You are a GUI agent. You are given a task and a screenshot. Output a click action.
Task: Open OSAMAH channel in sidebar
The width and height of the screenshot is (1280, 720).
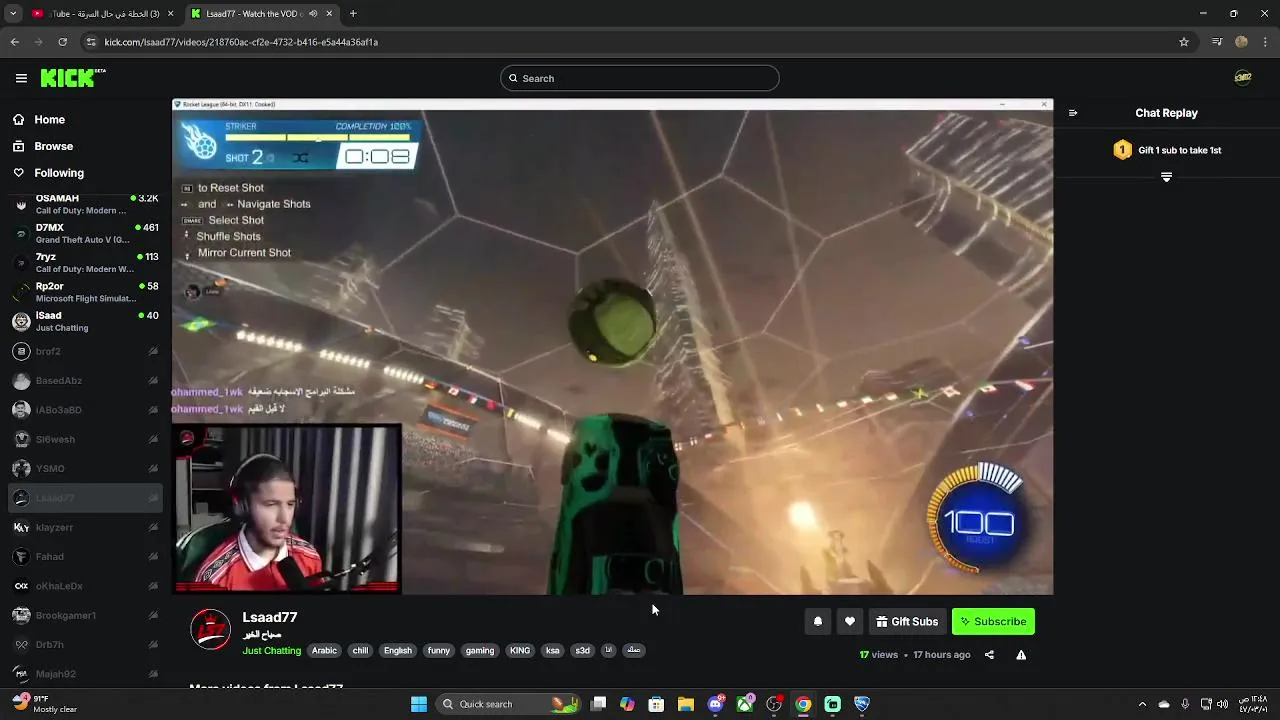pos(85,204)
